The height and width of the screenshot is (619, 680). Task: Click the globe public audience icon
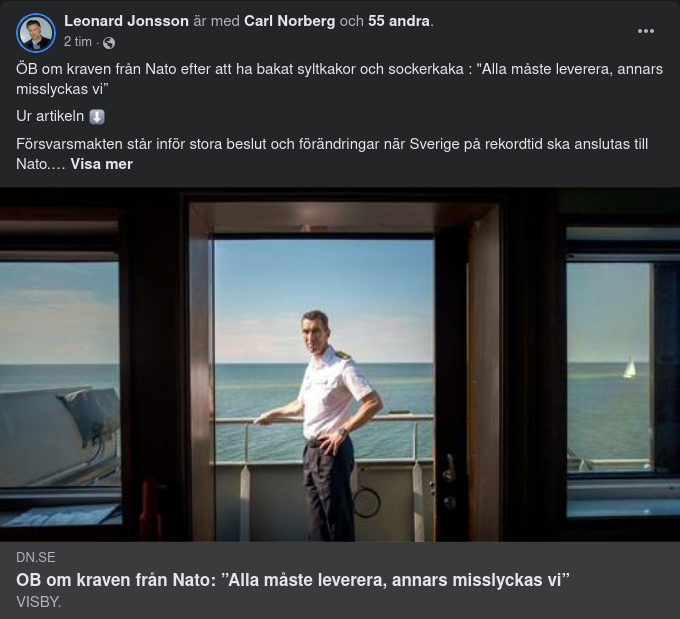click(x=109, y=43)
